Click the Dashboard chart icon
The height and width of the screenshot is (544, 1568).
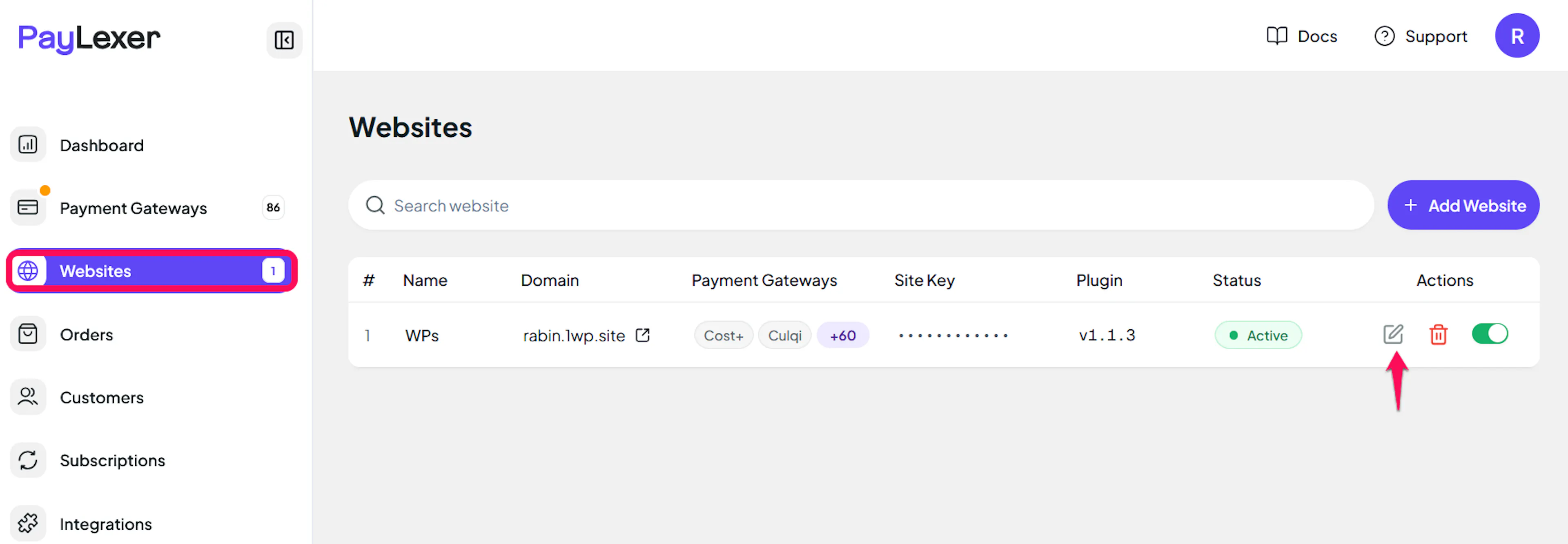[x=28, y=145]
